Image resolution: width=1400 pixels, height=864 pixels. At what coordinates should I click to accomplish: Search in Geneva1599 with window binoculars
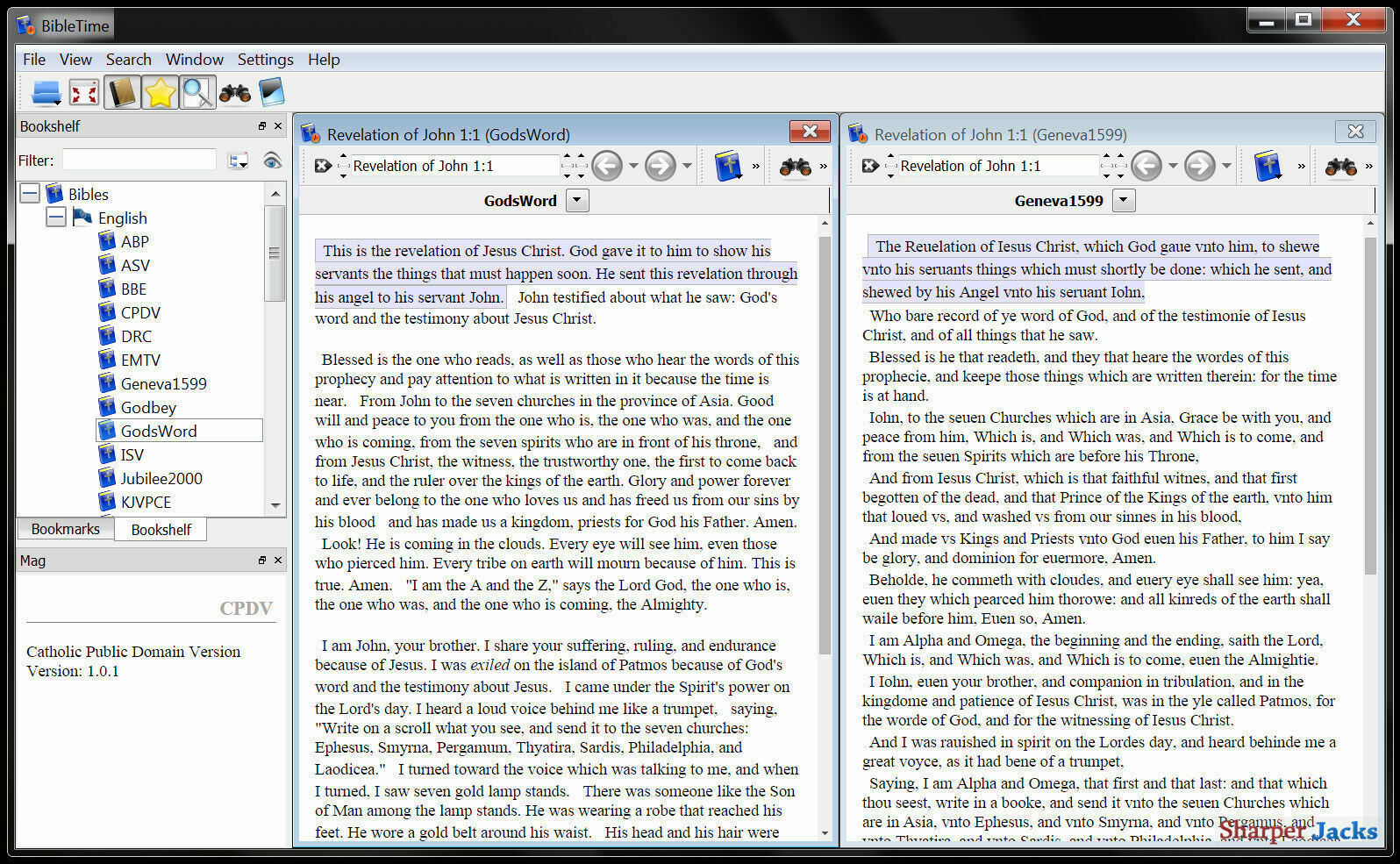(x=1341, y=166)
